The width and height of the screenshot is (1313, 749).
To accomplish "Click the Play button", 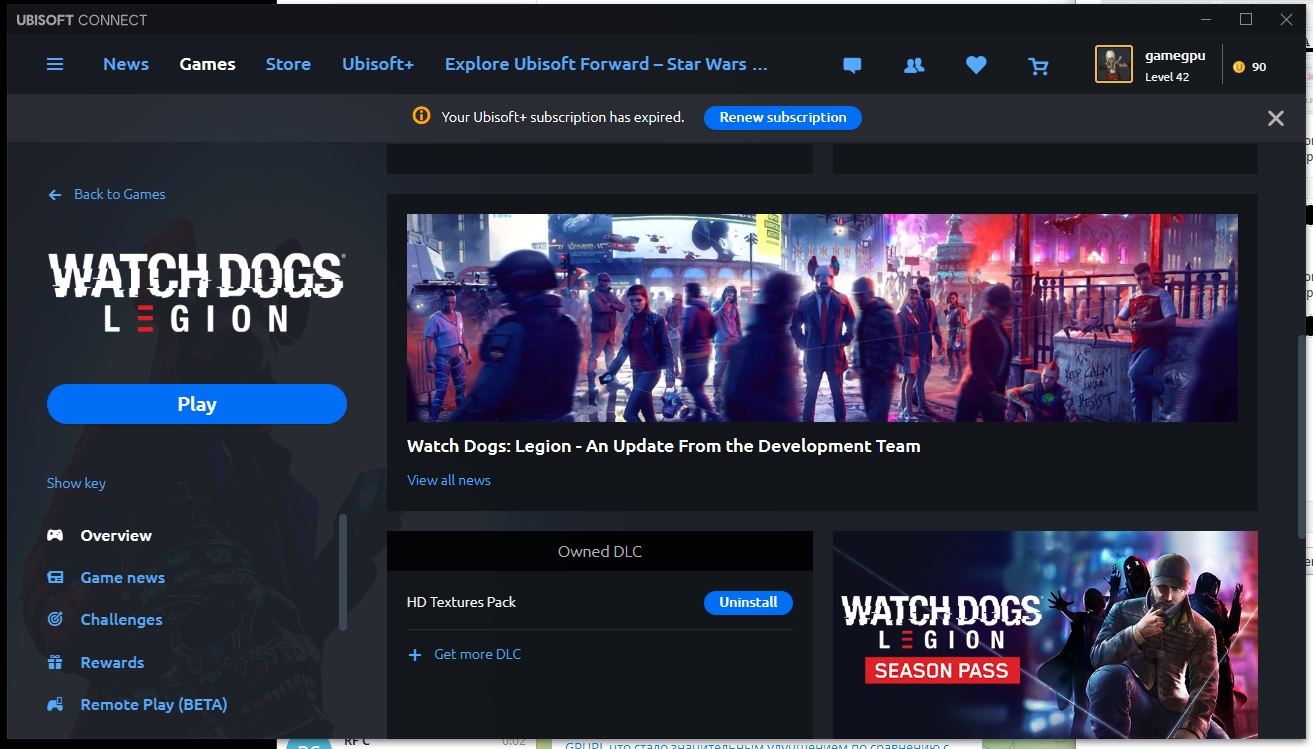I will pos(197,404).
